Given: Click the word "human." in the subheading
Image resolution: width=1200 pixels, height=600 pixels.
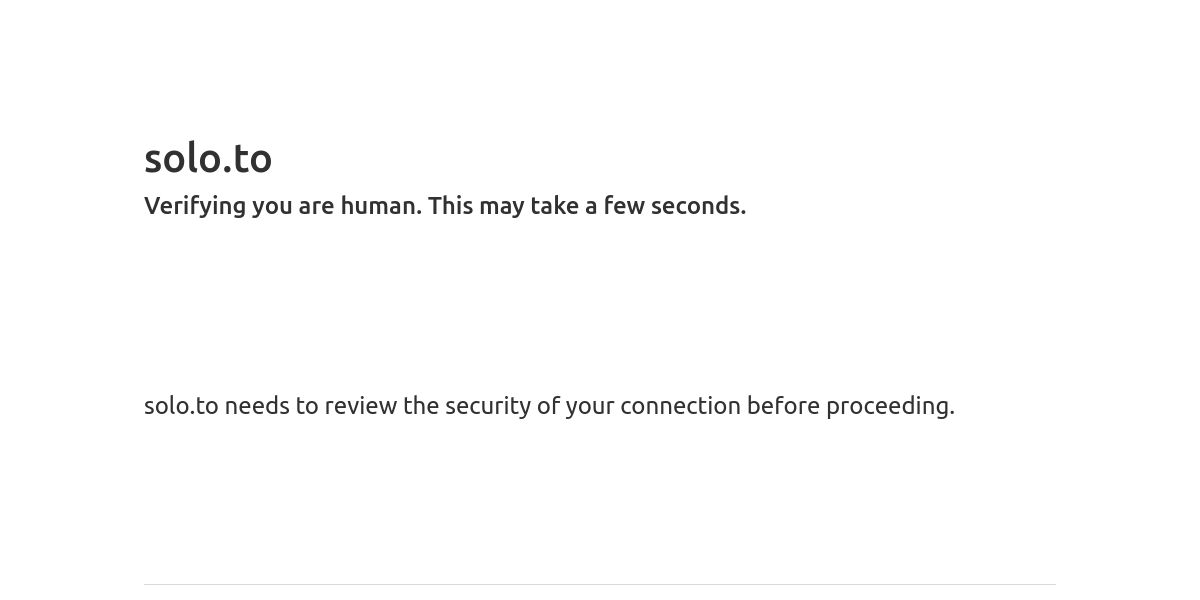Looking at the screenshot, I should pyautogui.click(x=381, y=205).
